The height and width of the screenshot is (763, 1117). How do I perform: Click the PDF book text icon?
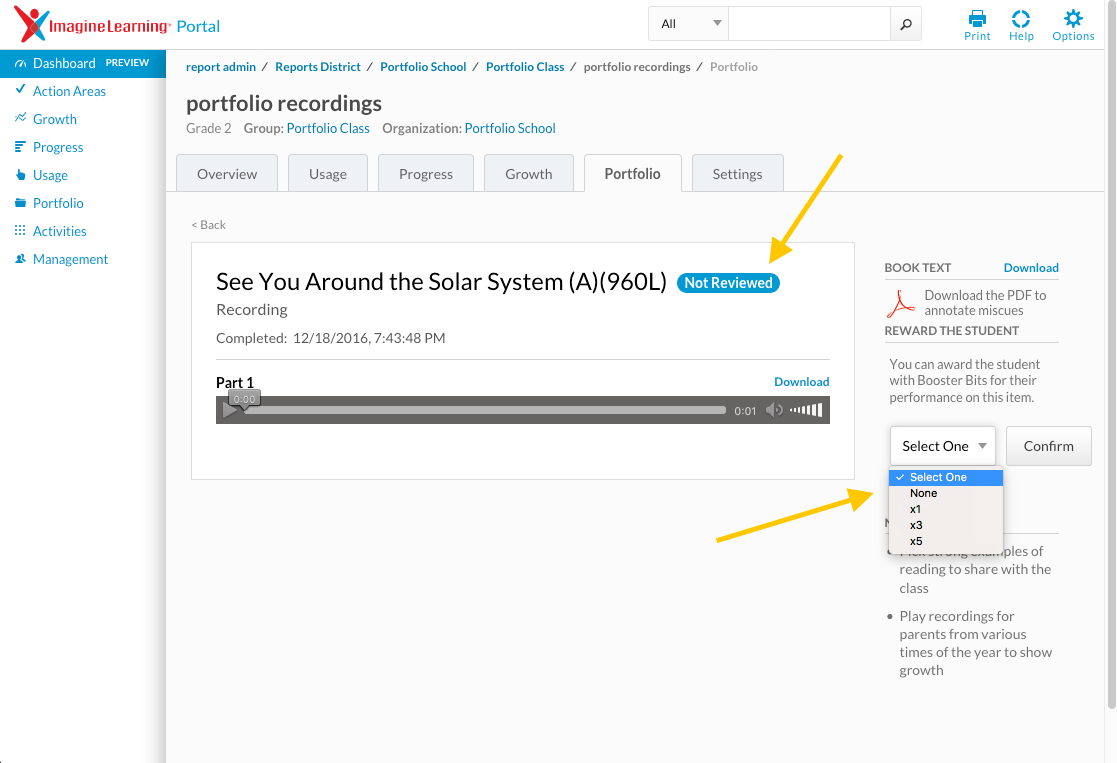(x=904, y=302)
